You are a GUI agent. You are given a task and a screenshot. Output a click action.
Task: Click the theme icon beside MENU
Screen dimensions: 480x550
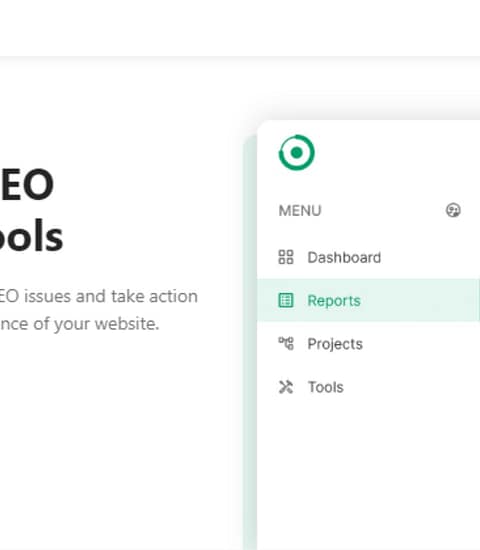[453, 210]
